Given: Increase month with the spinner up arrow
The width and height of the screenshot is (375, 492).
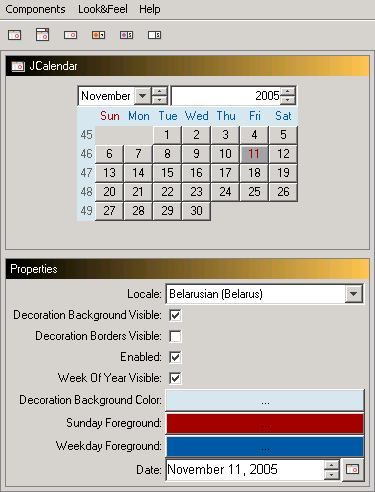Looking at the screenshot, I should [x=159, y=91].
